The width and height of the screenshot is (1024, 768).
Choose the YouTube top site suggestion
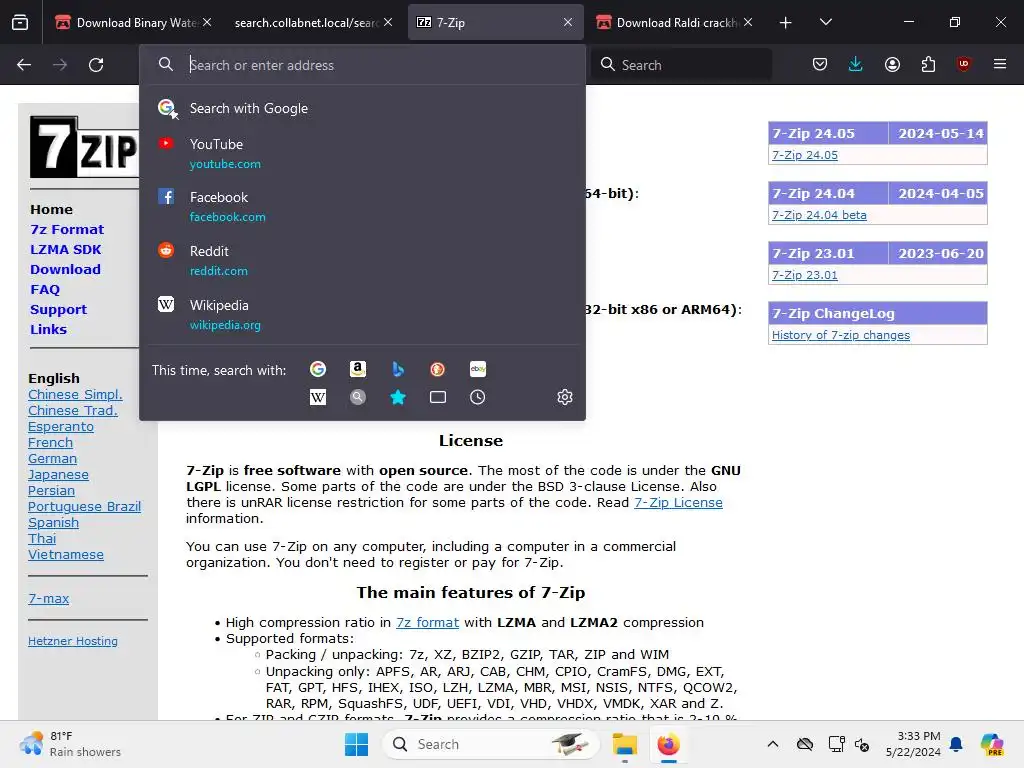tap(362, 153)
